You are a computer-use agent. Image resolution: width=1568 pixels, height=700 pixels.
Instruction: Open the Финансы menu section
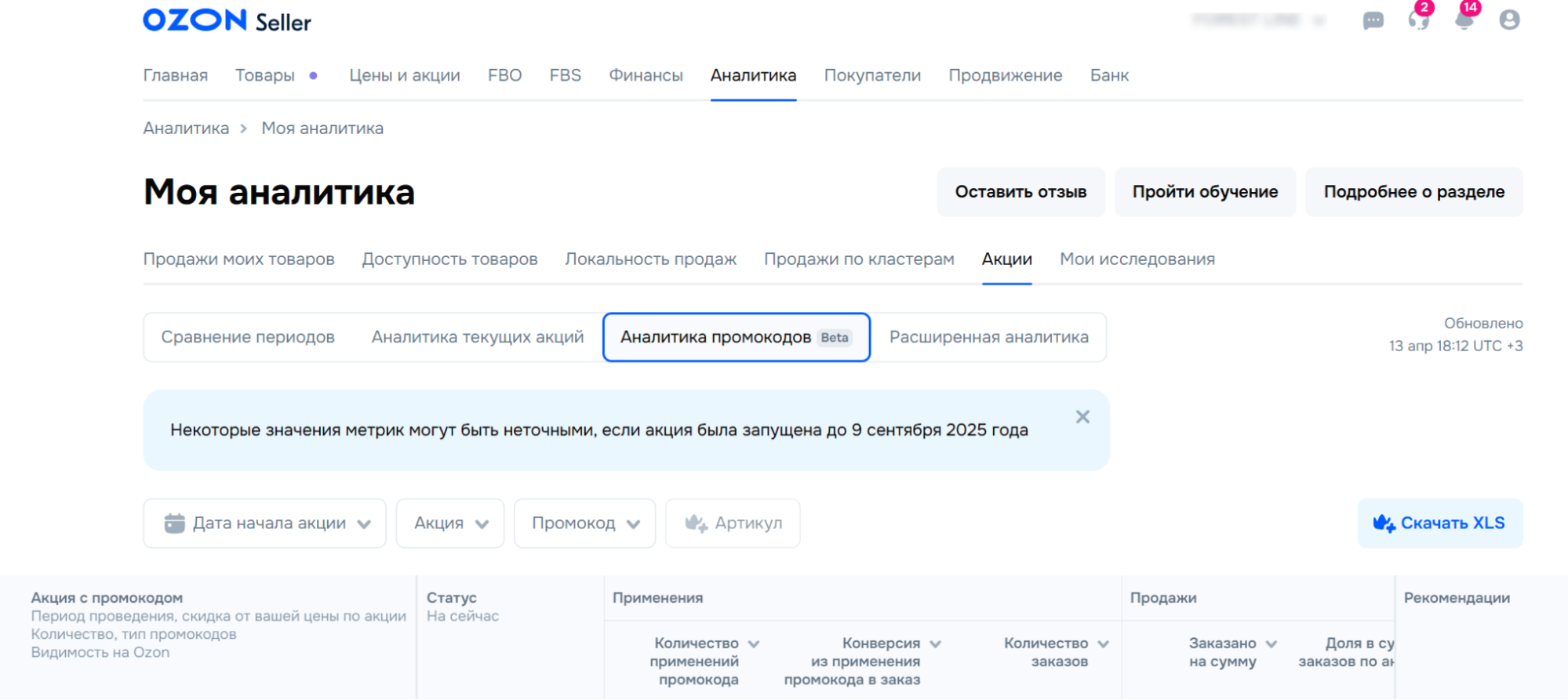tap(646, 75)
